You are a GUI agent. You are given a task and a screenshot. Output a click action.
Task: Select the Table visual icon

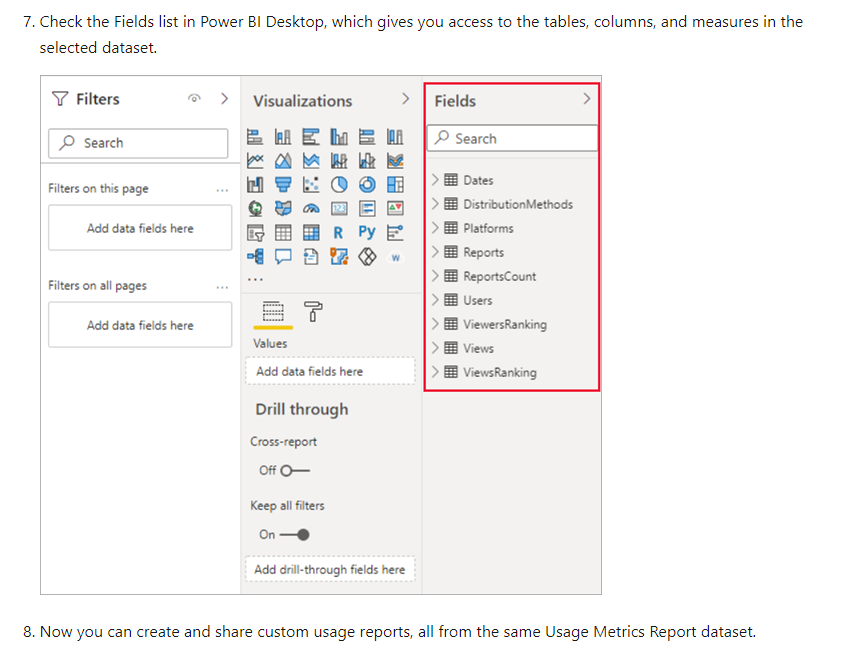(x=282, y=233)
